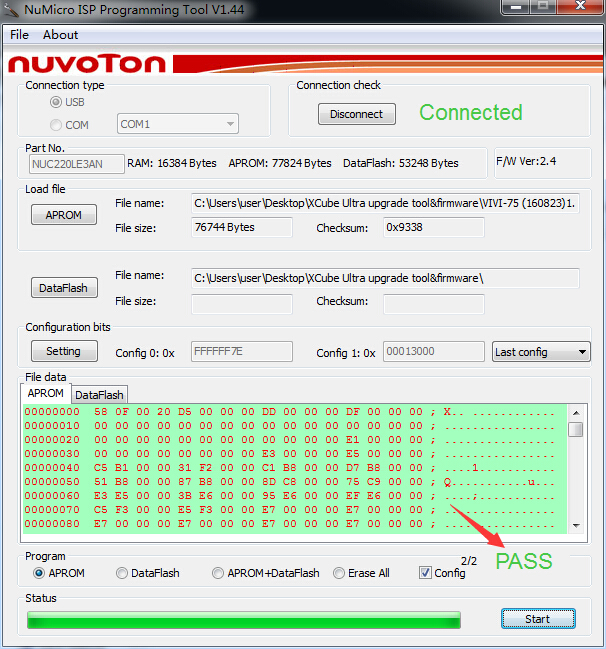Click the hex view scrollbar thumb
The height and width of the screenshot is (649, 606).
tap(576, 430)
